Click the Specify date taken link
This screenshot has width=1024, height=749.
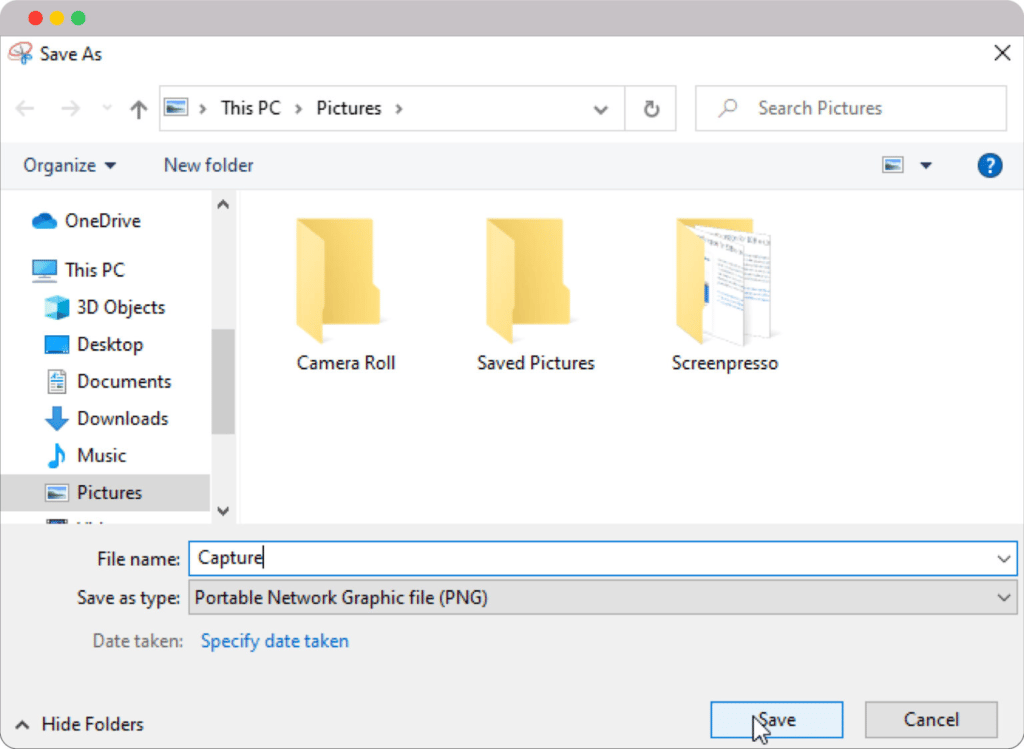pos(275,641)
